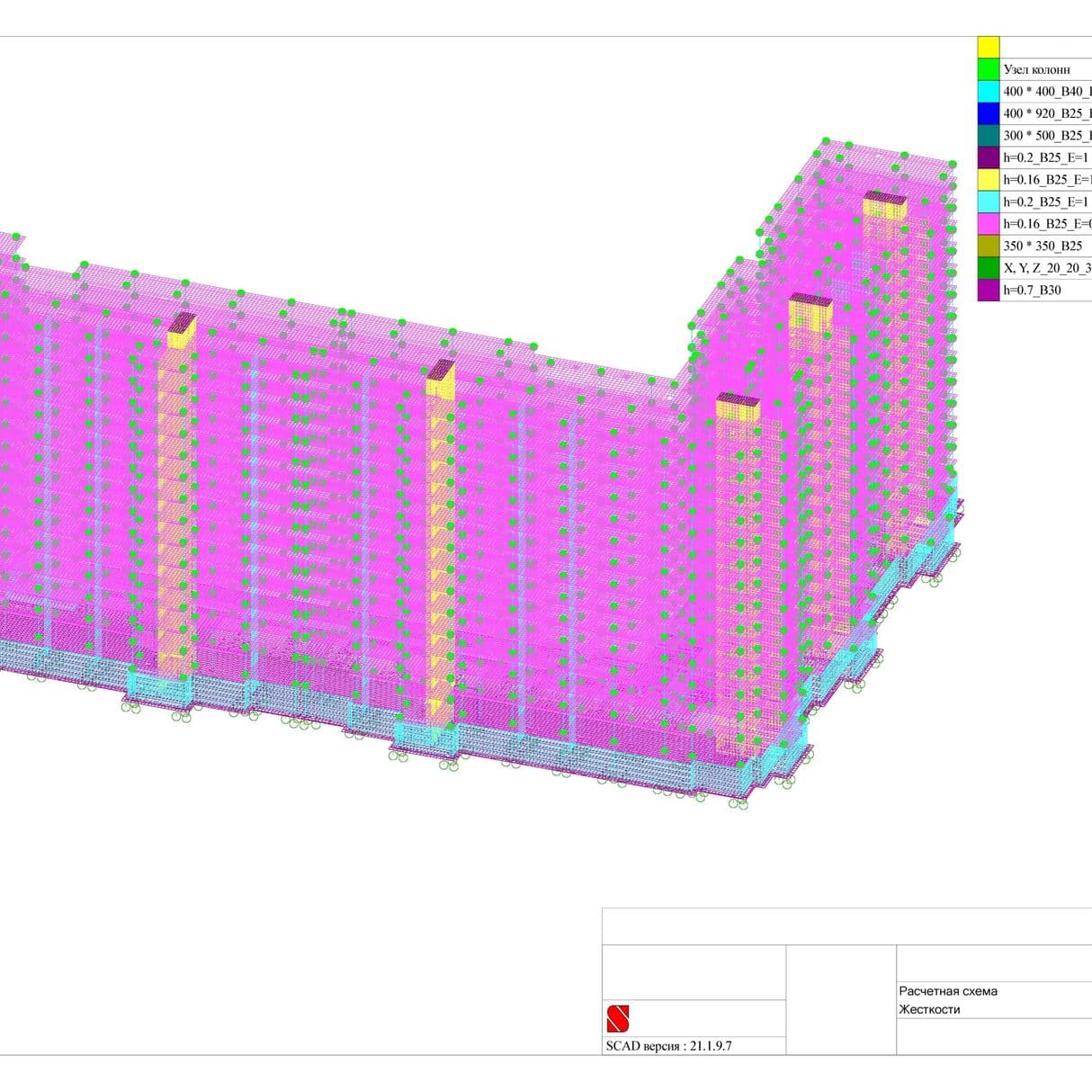This screenshot has height=1092, width=1092.
Task: Click the legend entry h=0.7_B30
Action: (1032, 290)
